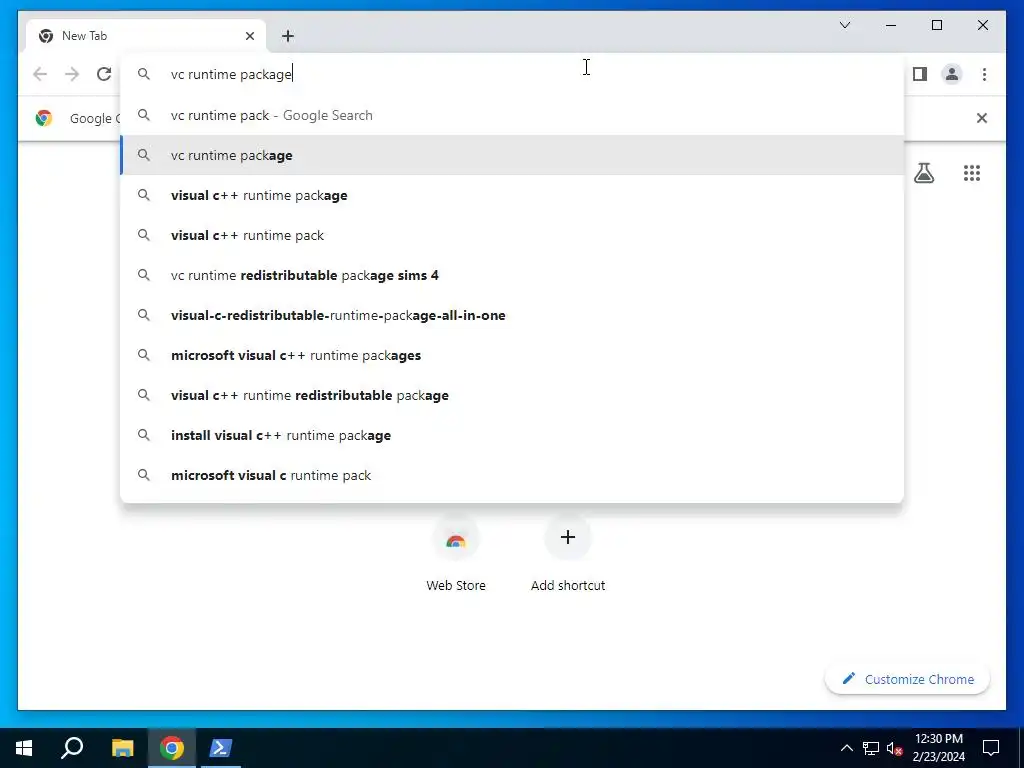Click the browser Back arrow

click(40, 74)
